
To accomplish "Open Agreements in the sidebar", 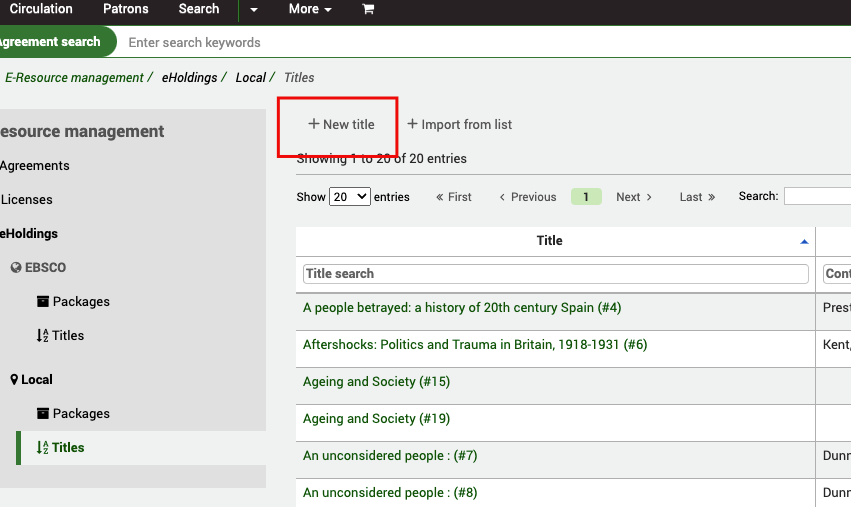I will [35, 166].
